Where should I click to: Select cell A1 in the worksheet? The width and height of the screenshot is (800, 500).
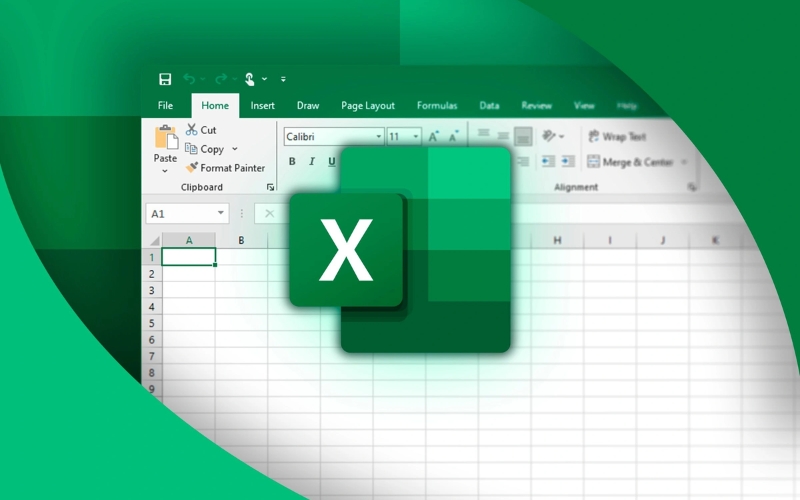(189, 257)
